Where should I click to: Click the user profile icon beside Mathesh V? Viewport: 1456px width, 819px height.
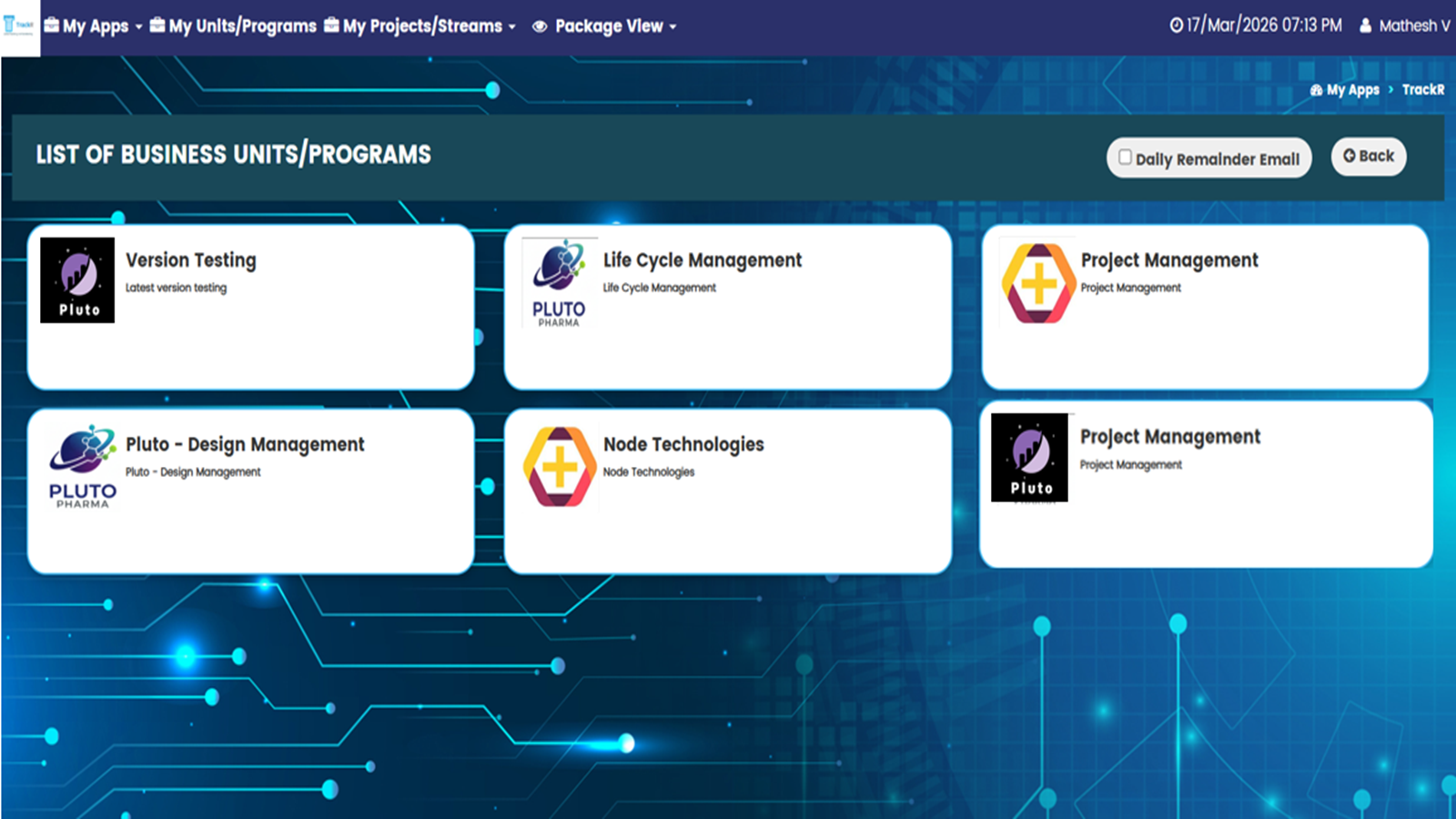1365,26
